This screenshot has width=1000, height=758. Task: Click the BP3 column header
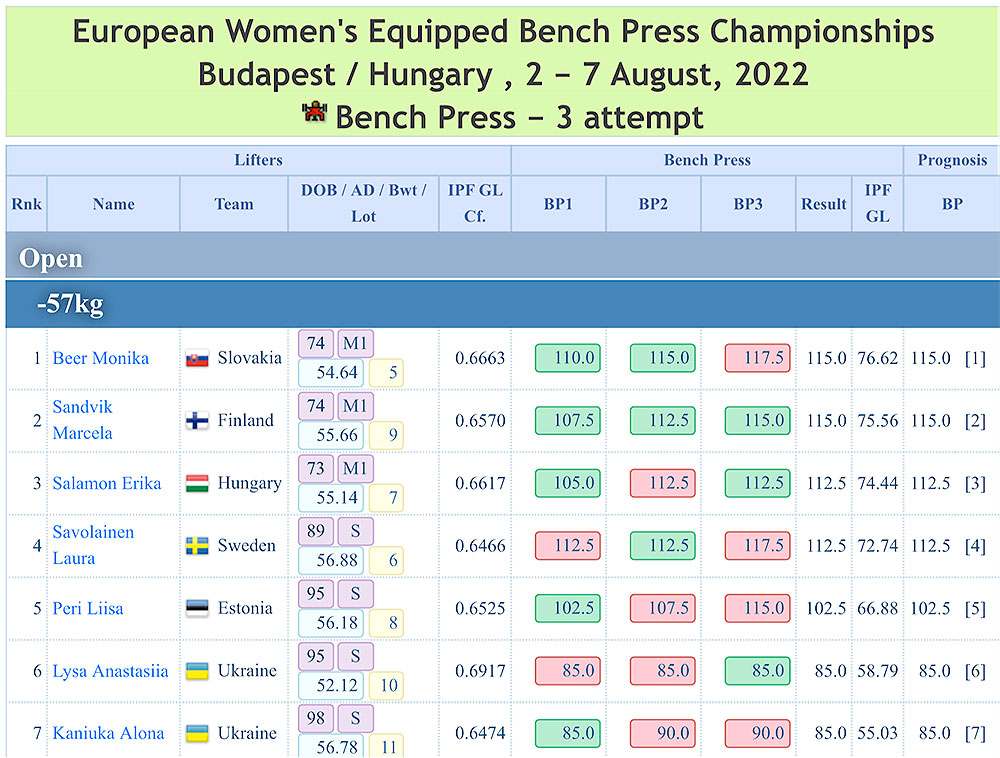coord(748,204)
